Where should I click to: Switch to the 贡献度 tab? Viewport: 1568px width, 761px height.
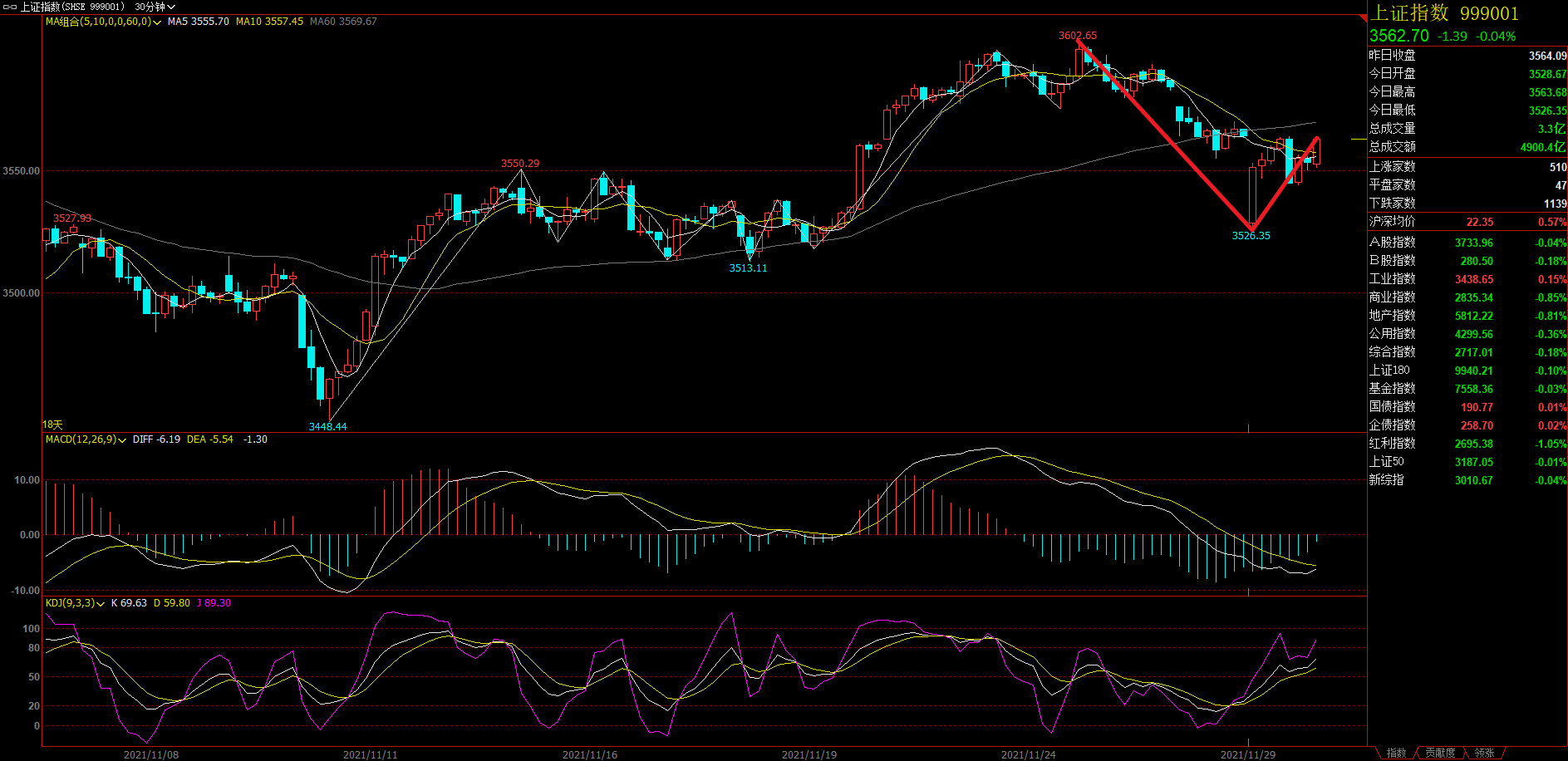point(1440,753)
